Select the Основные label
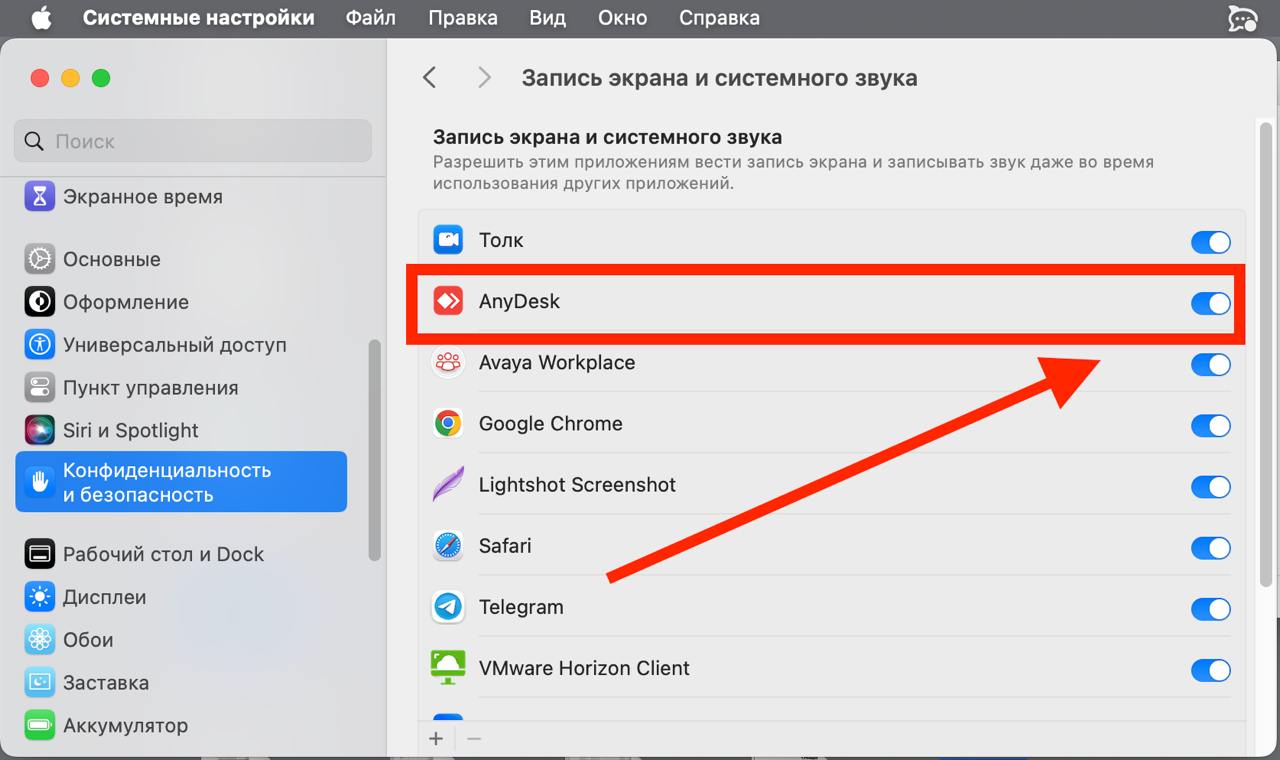The image size is (1280, 760). point(112,259)
